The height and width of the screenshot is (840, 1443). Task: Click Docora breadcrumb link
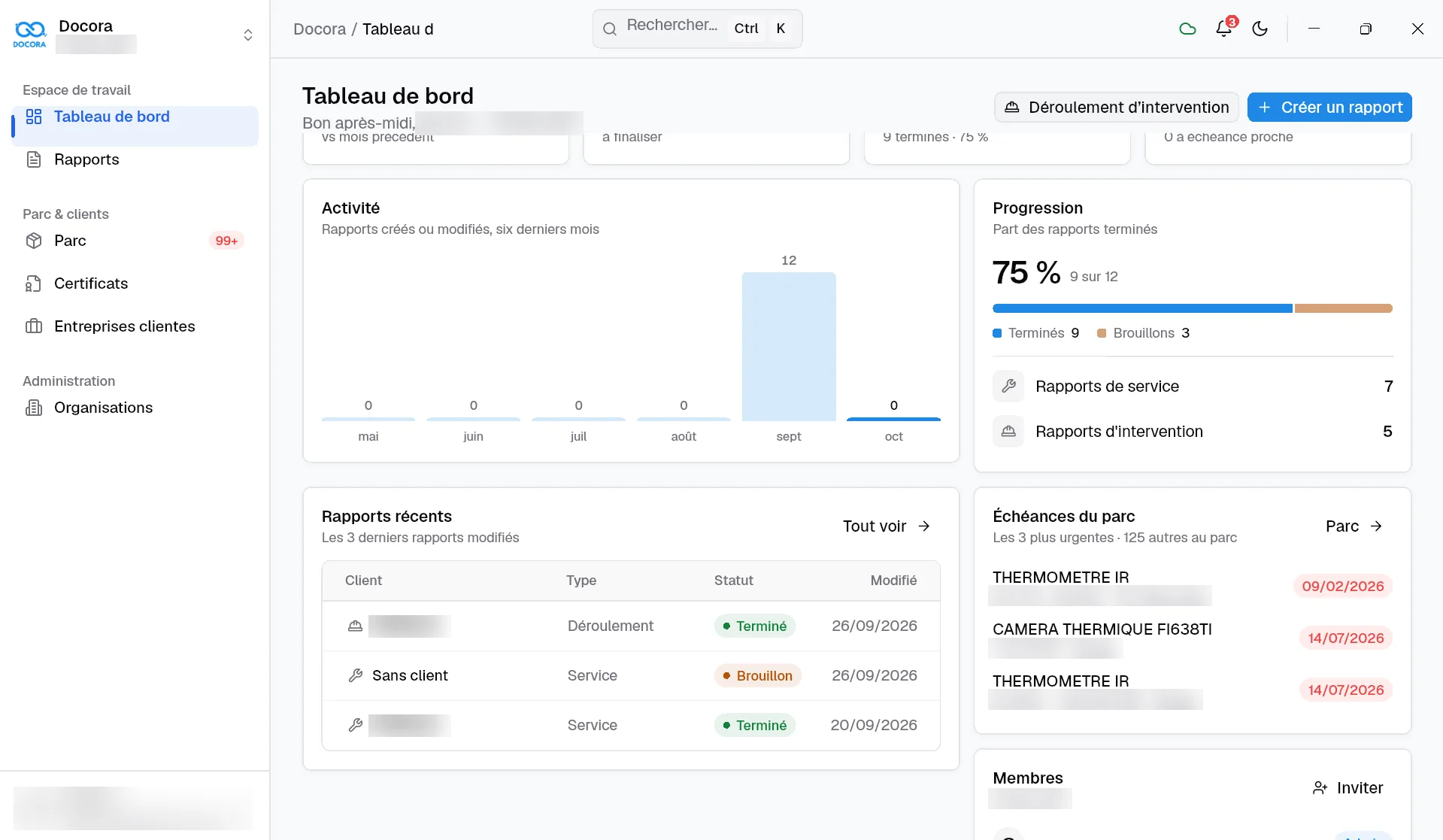(320, 29)
